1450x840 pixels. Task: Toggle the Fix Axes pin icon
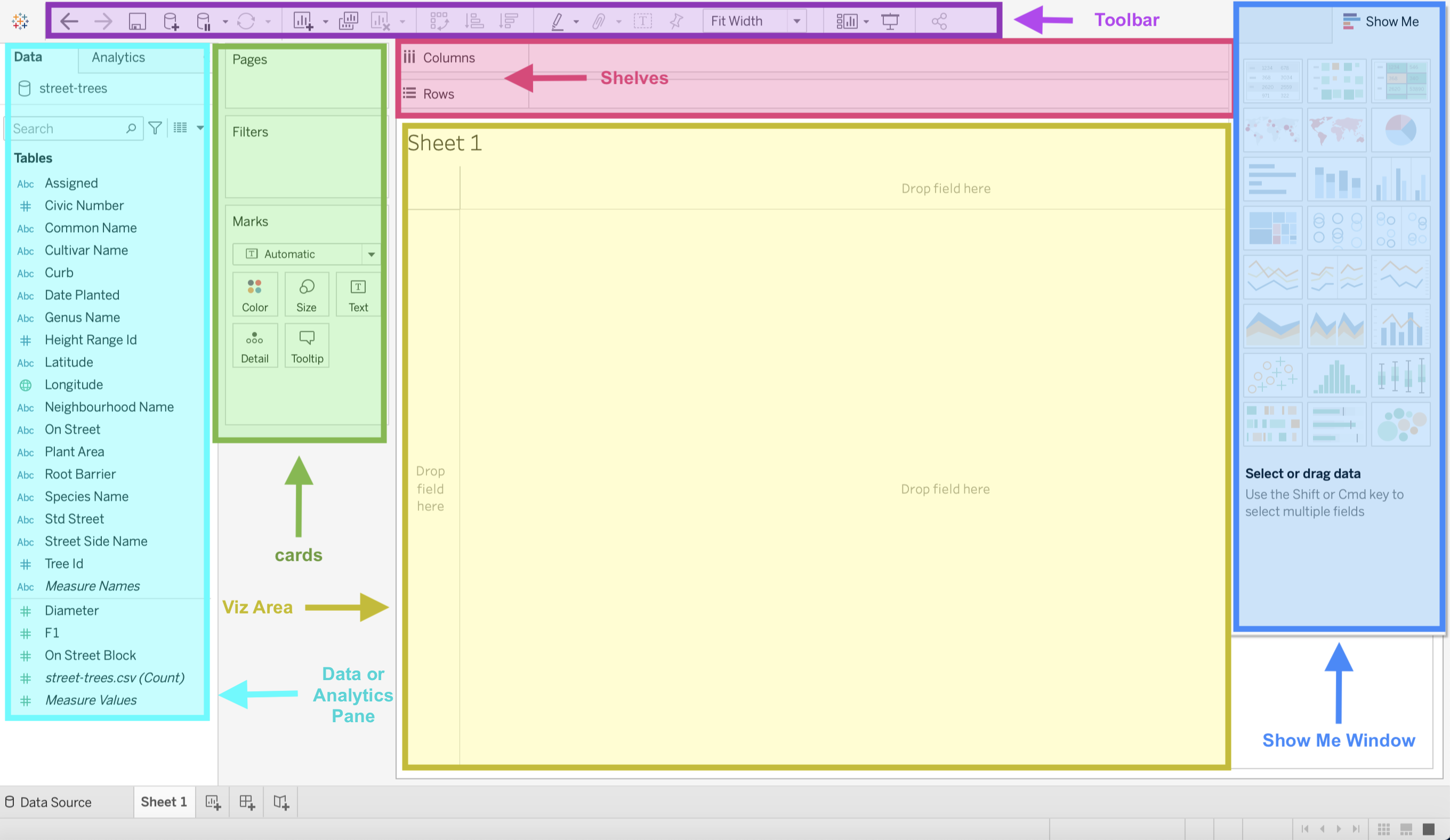[x=676, y=21]
